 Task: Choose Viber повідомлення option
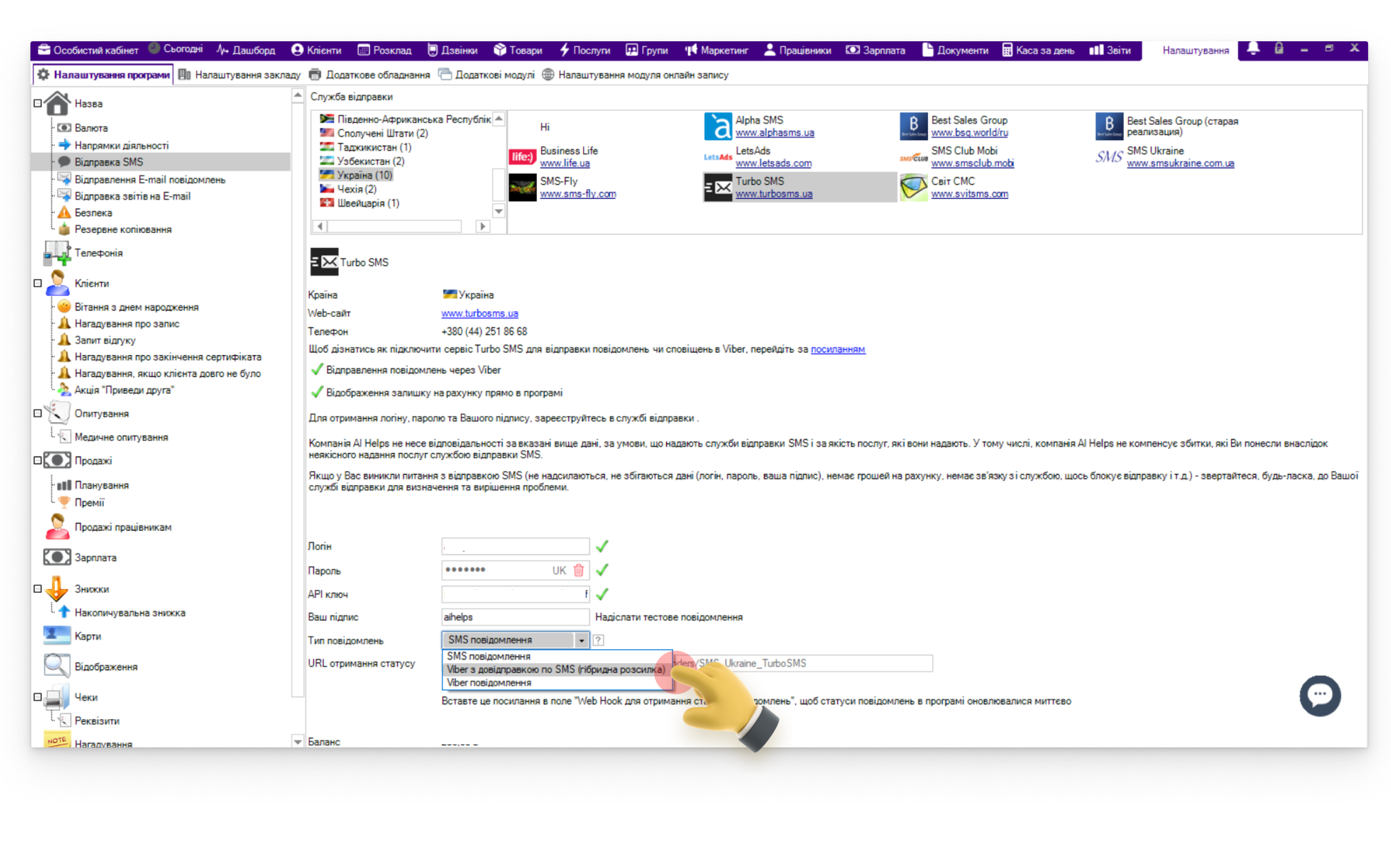tap(556, 683)
